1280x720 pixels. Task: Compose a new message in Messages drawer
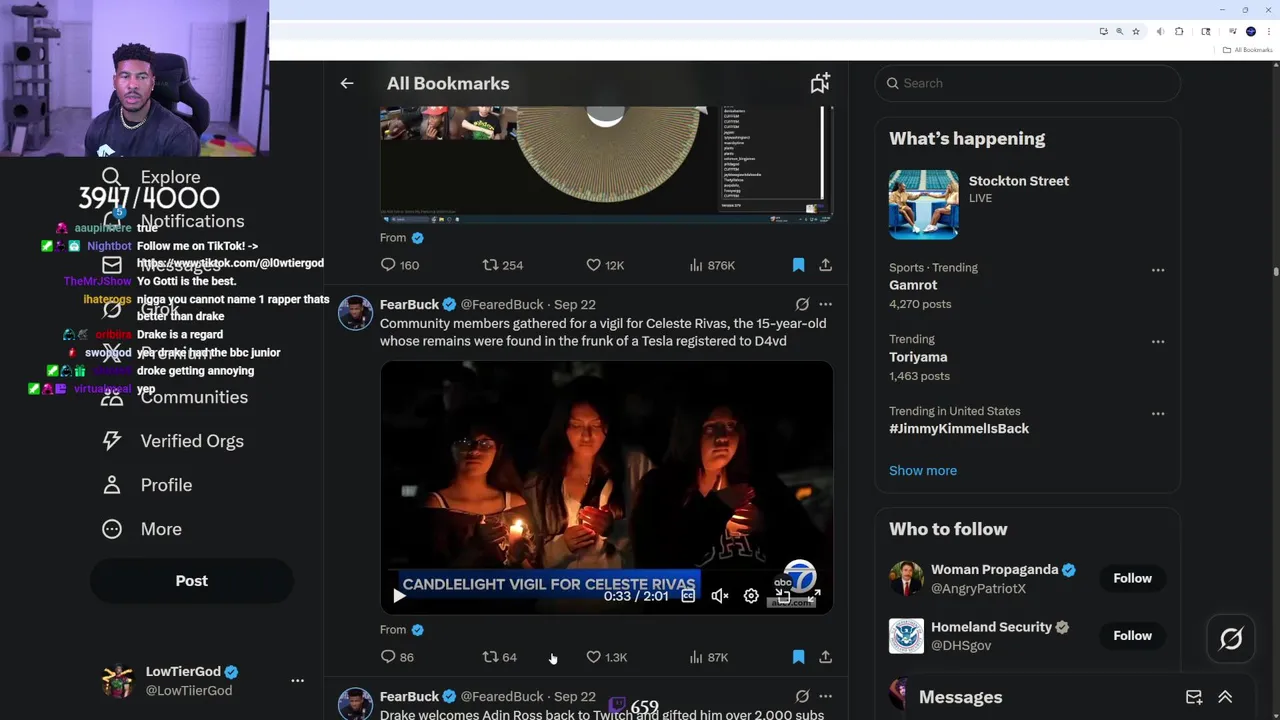tap(1194, 697)
